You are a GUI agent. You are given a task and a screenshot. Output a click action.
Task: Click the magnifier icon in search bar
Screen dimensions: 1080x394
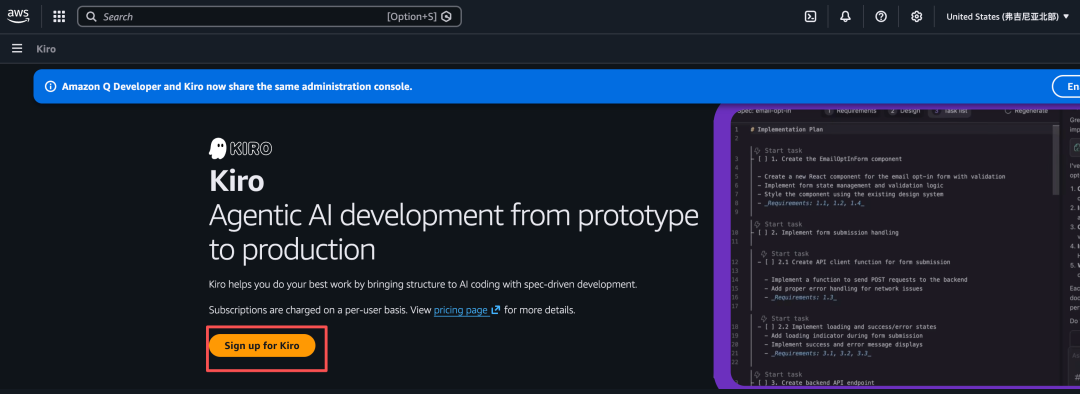click(91, 17)
